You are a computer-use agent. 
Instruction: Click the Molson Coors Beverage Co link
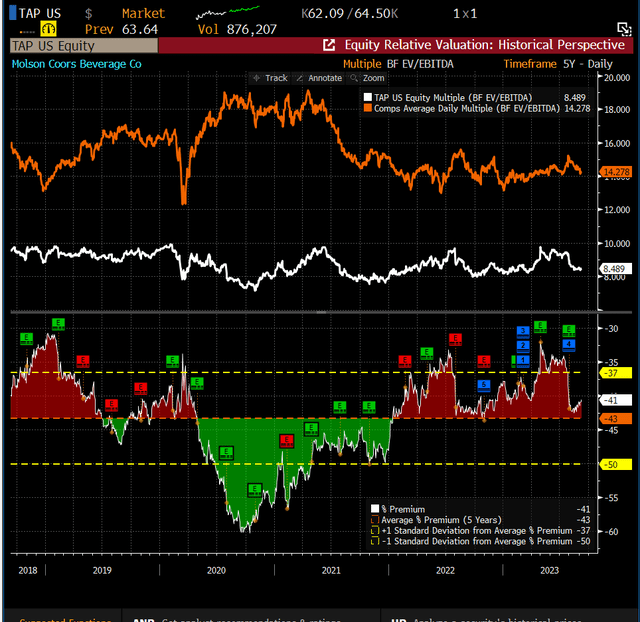[x=76, y=64]
